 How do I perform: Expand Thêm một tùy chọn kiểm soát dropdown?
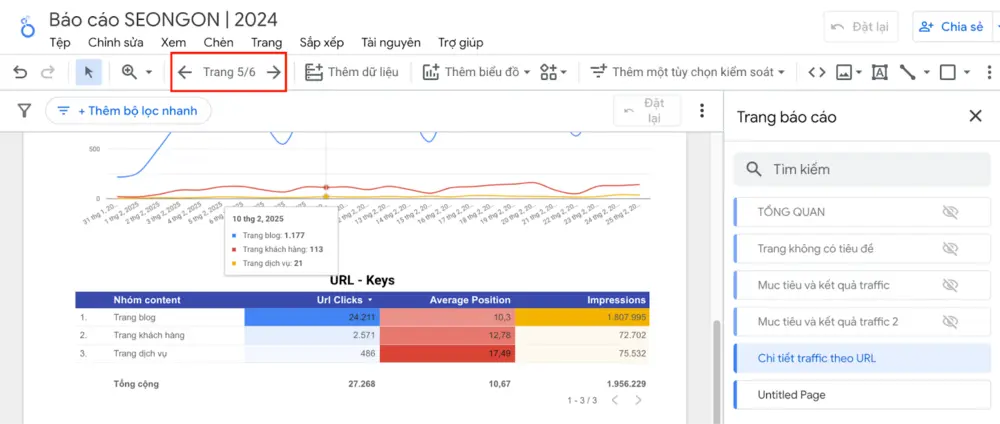687,72
